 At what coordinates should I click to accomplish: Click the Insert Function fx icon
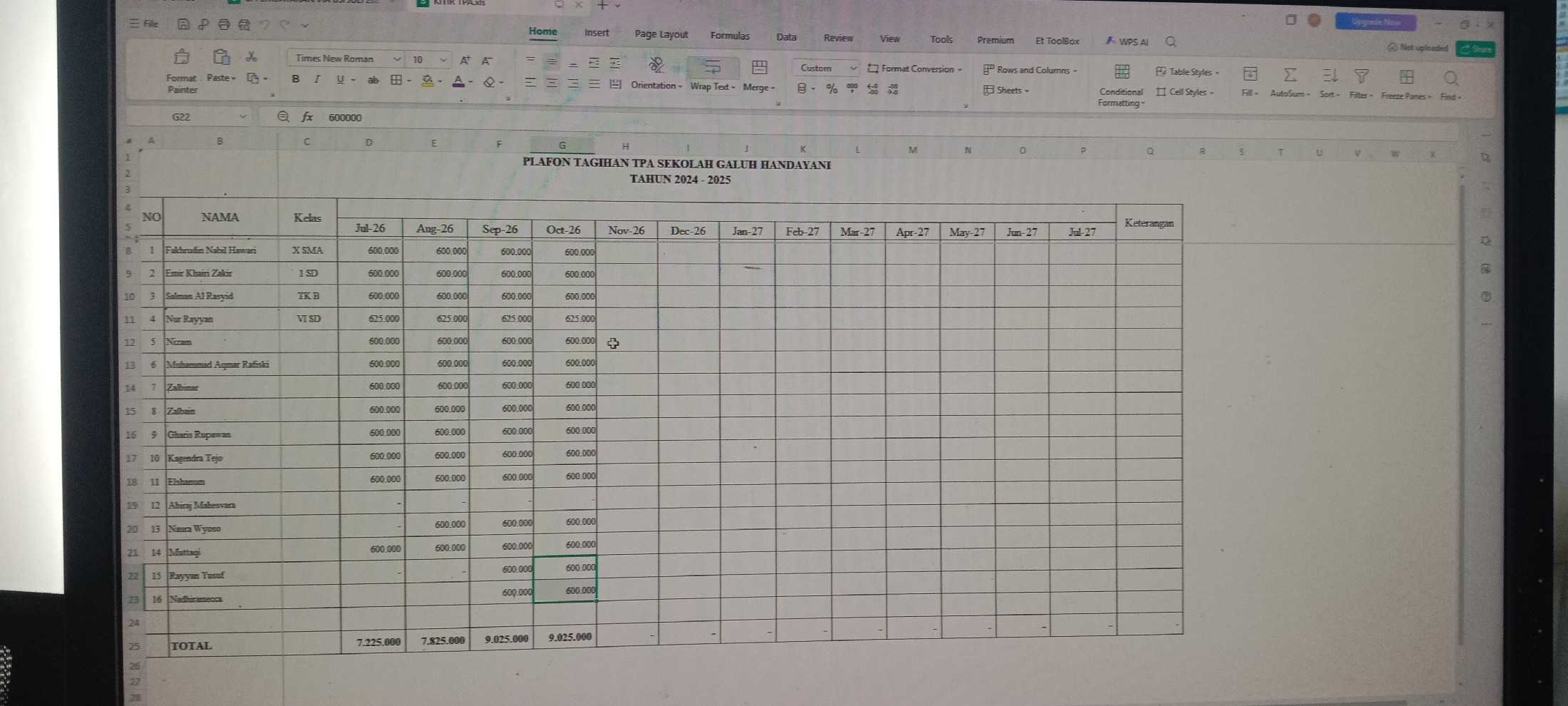coord(307,117)
